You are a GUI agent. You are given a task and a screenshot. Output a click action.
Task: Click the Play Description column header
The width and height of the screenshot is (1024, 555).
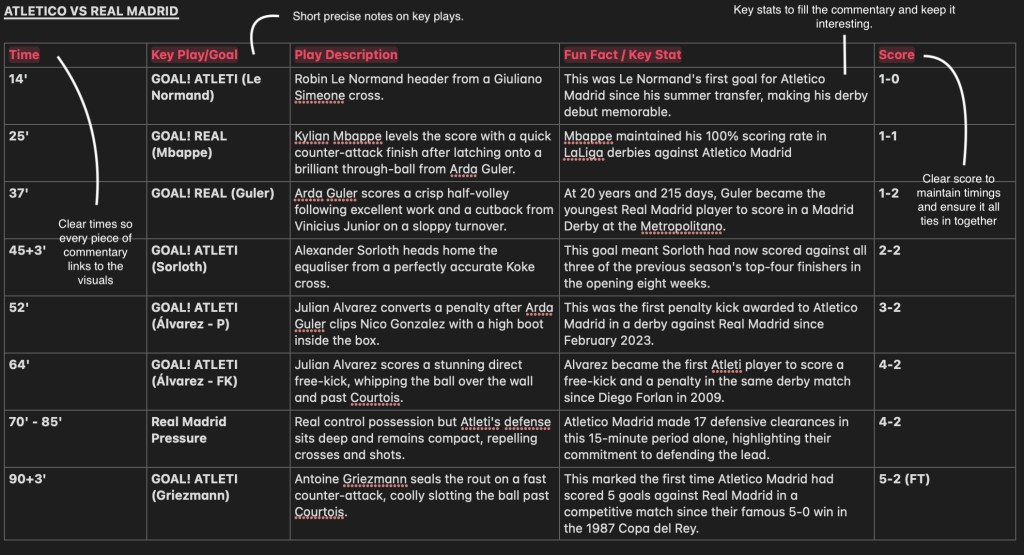tap(346, 54)
